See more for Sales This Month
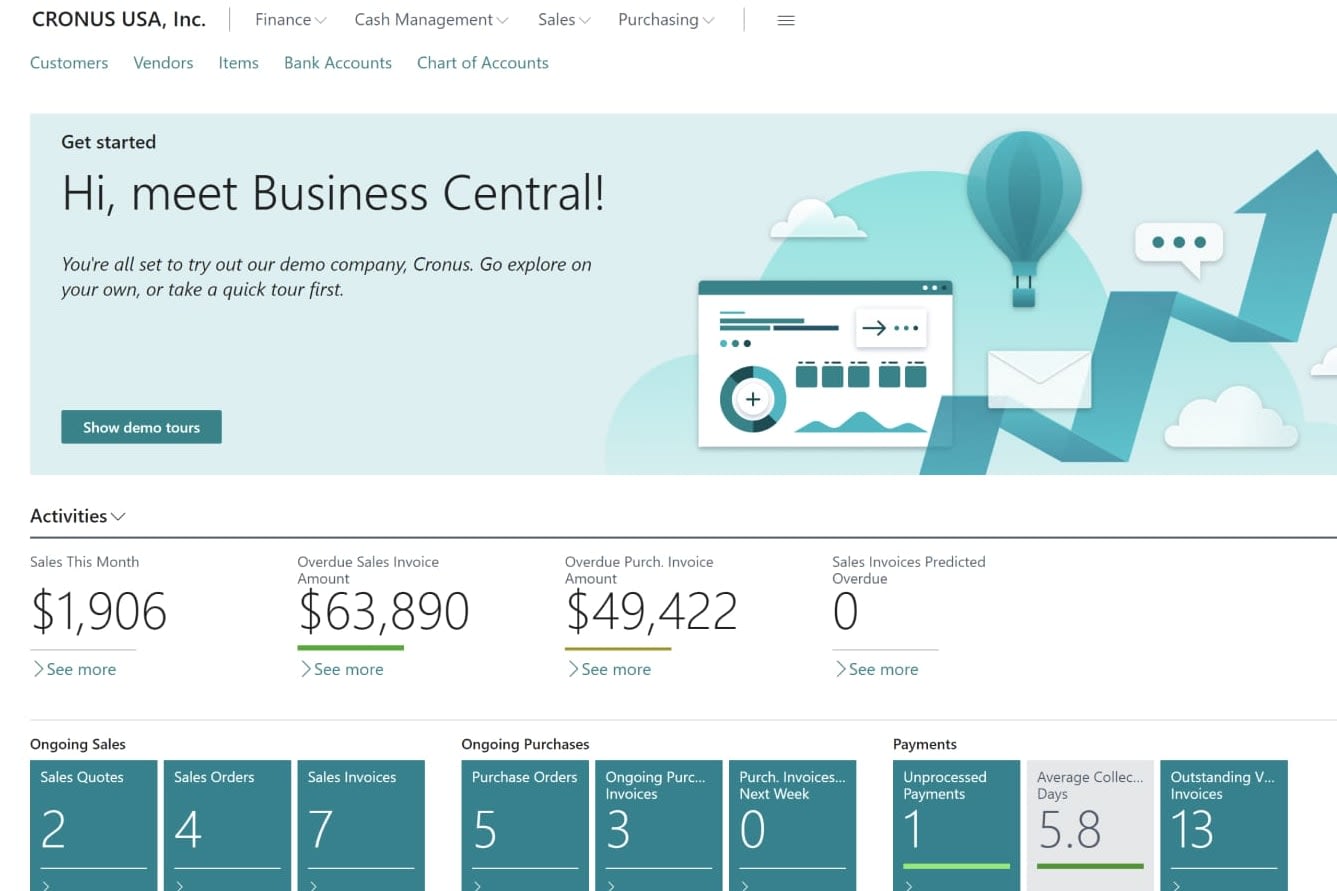The width and height of the screenshot is (1337, 891). coord(74,670)
